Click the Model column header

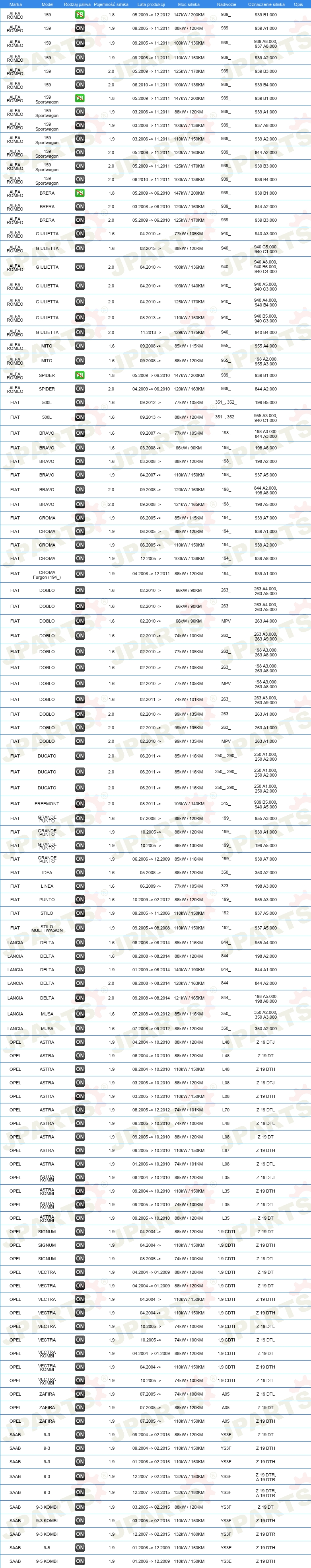click(47, 4)
